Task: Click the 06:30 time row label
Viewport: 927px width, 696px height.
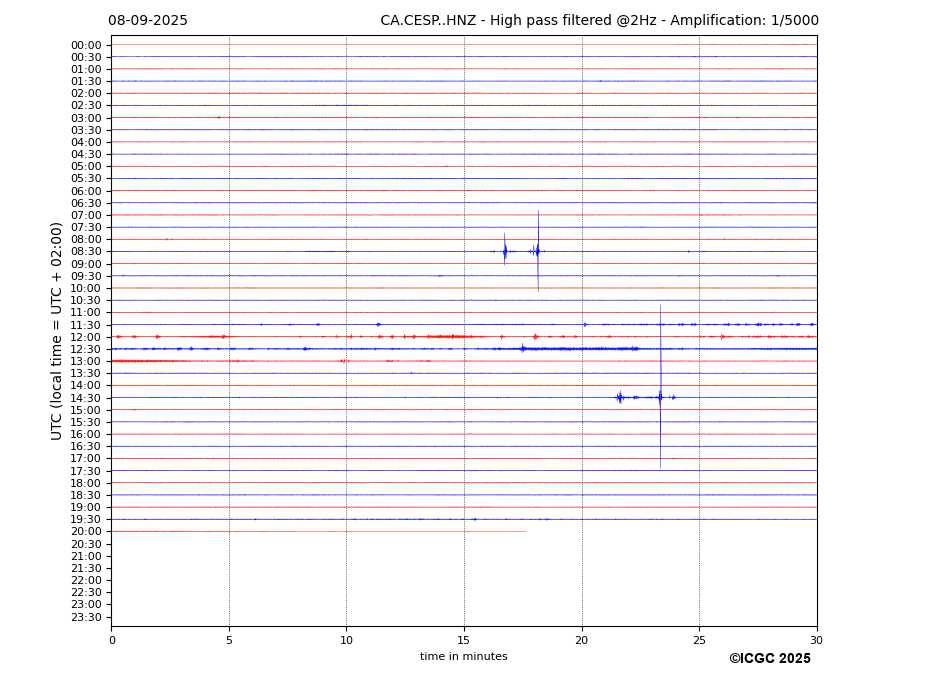Action: (x=86, y=203)
